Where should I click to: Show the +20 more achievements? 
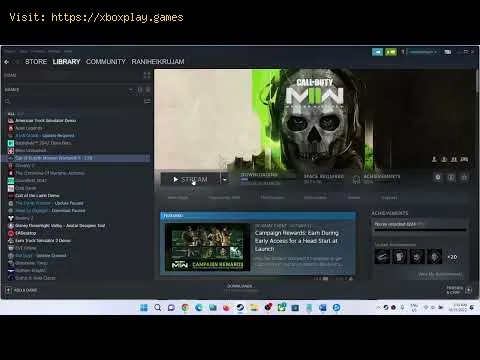click(452, 257)
